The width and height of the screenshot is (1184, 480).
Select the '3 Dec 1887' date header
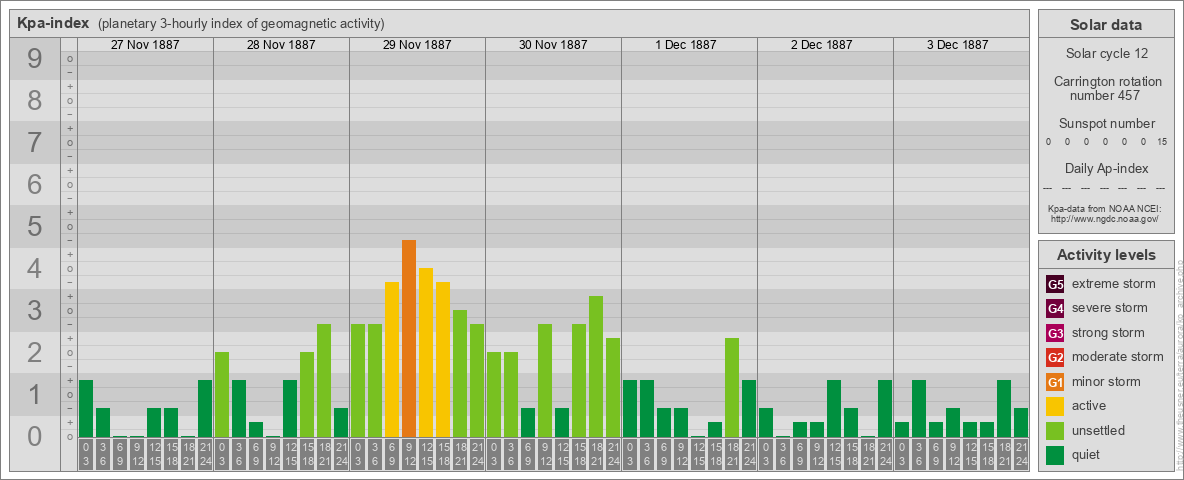957,45
